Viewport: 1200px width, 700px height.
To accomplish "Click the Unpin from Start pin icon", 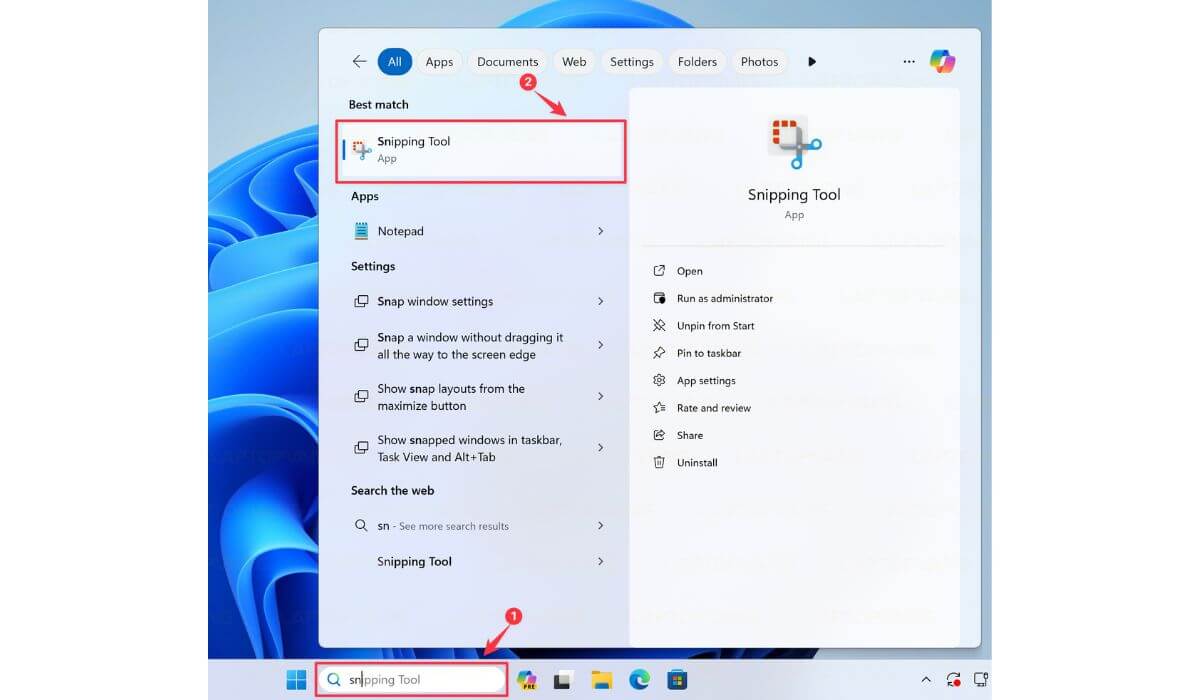I will [x=659, y=326].
